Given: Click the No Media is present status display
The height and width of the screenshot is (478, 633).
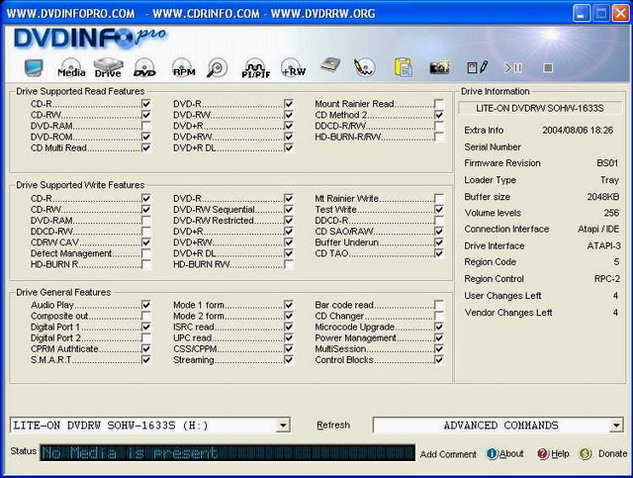Looking at the screenshot, I should pos(227,453).
